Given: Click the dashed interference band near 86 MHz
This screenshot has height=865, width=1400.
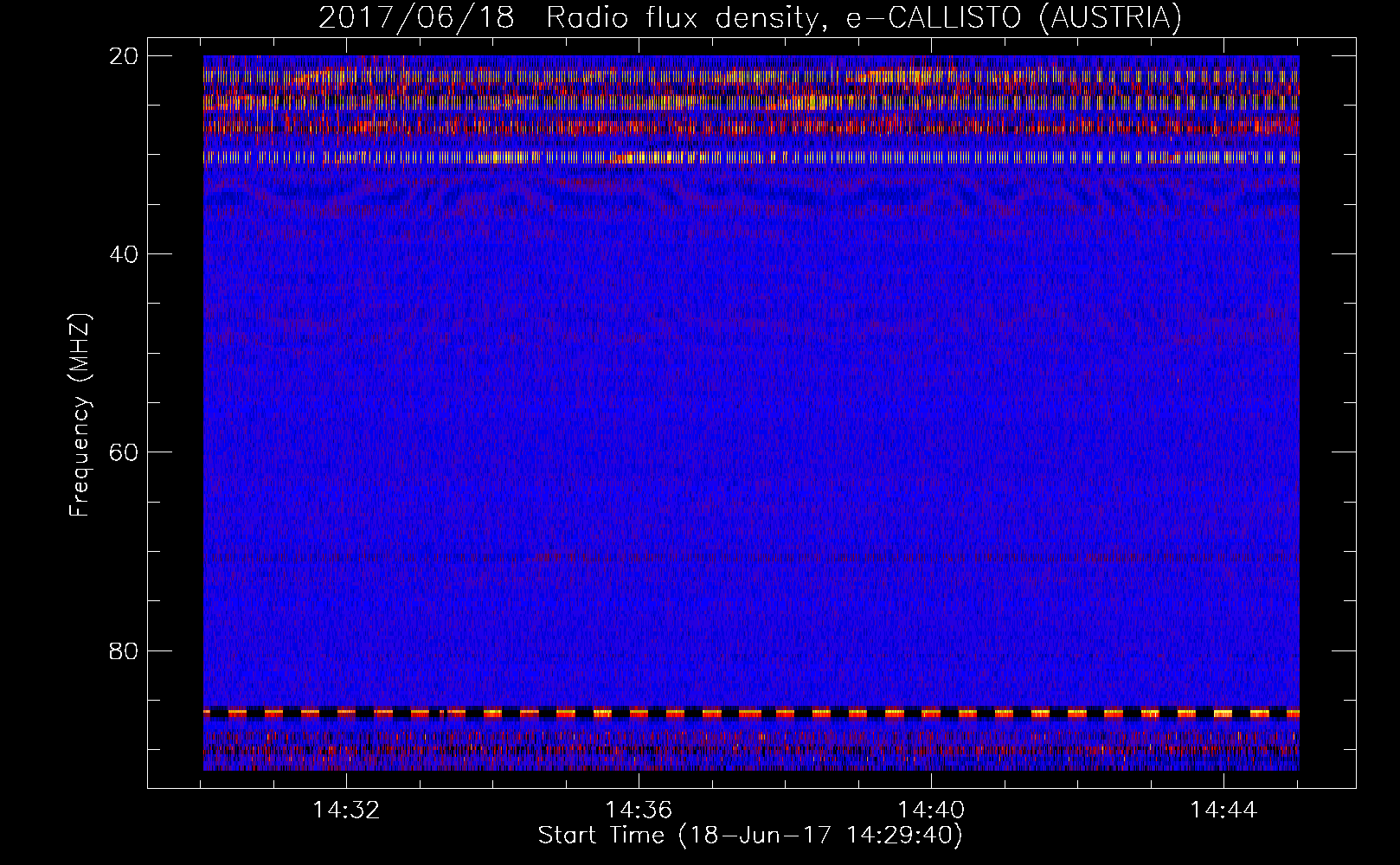Looking at the screenshot, I should click(x=751, y=713).
